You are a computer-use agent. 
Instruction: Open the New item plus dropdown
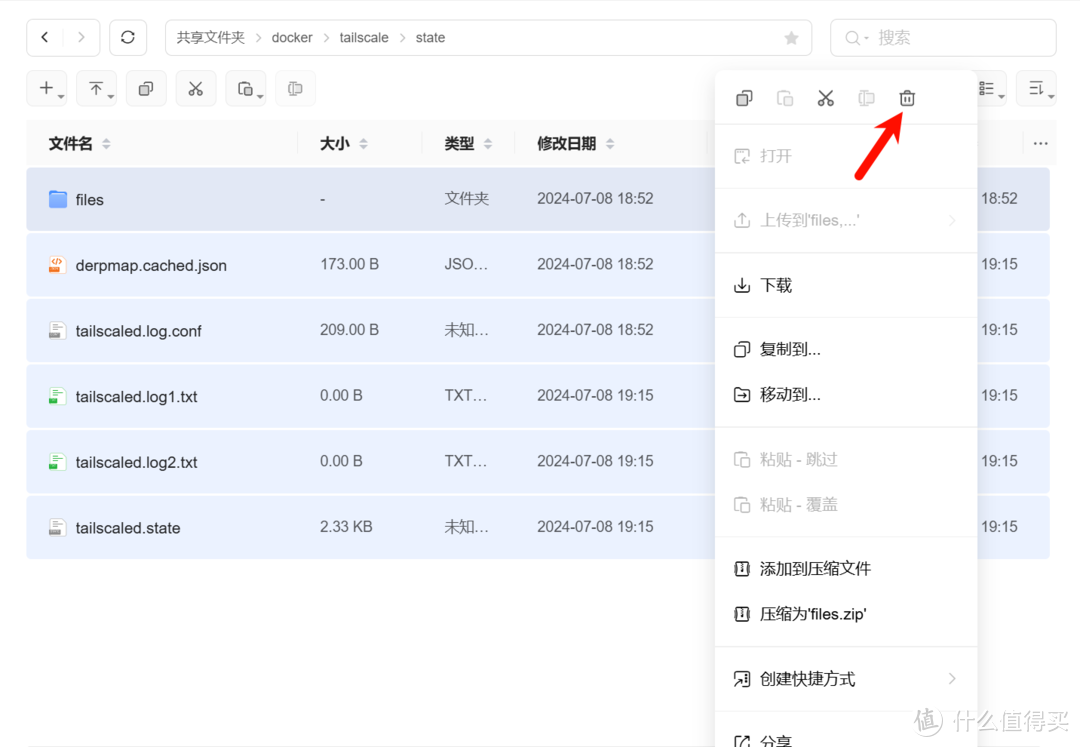[x=47, y=88]
